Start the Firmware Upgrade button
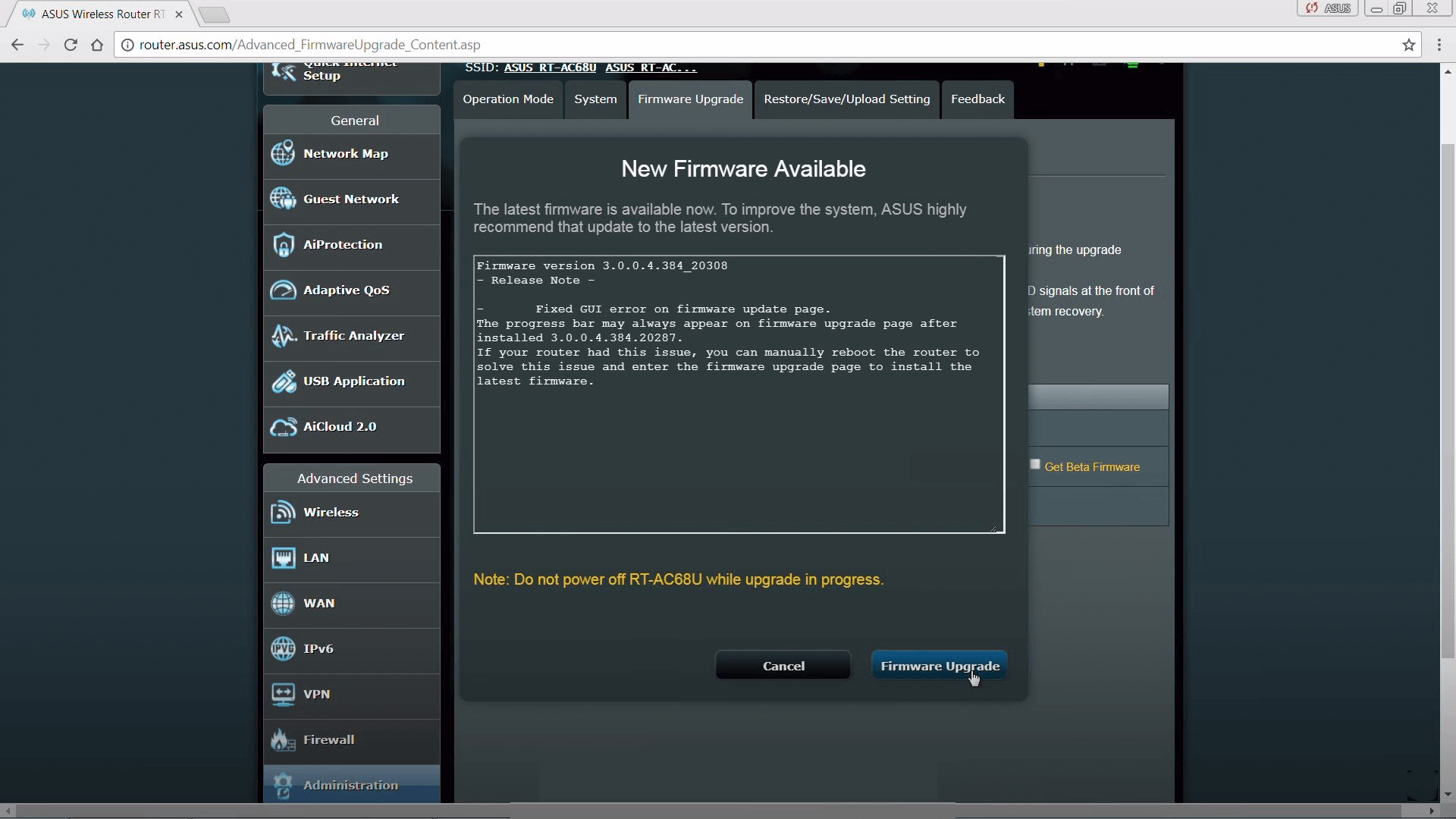Image resolution: width=1456 pixels, height=819 pixels. tap(940, 666)
